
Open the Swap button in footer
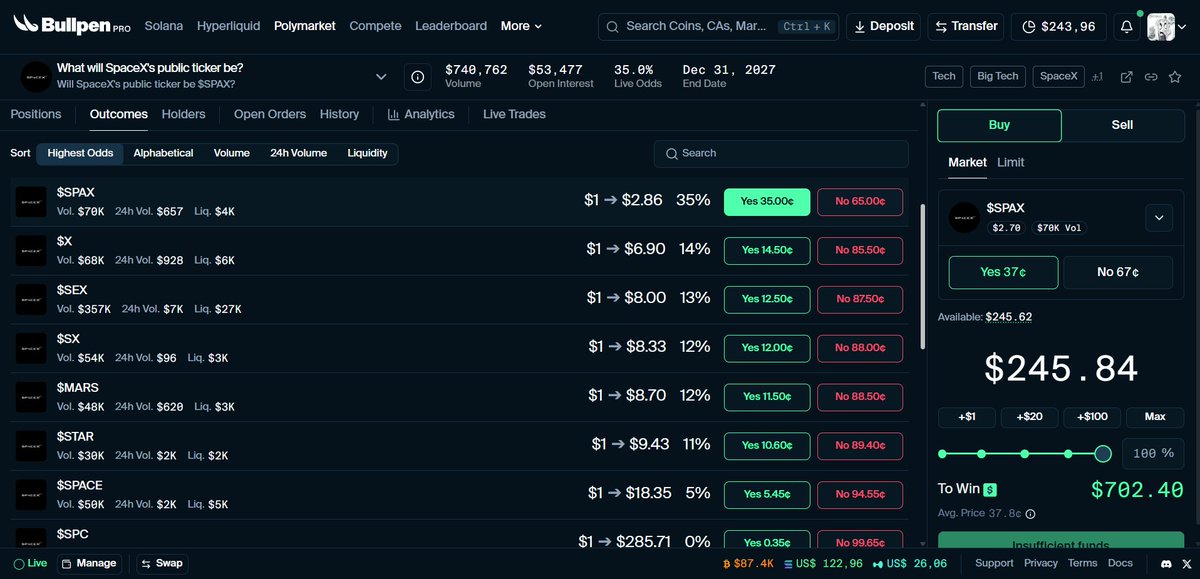coord(161,563)
